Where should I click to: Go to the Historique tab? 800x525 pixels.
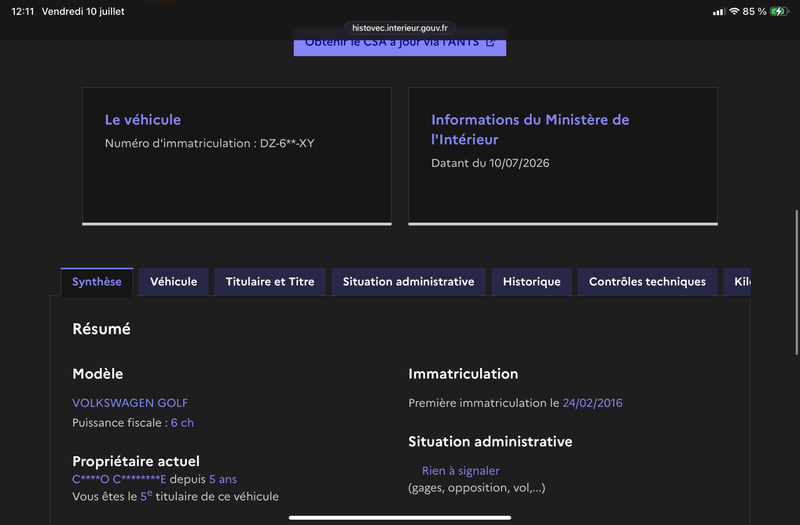(532, 282)
